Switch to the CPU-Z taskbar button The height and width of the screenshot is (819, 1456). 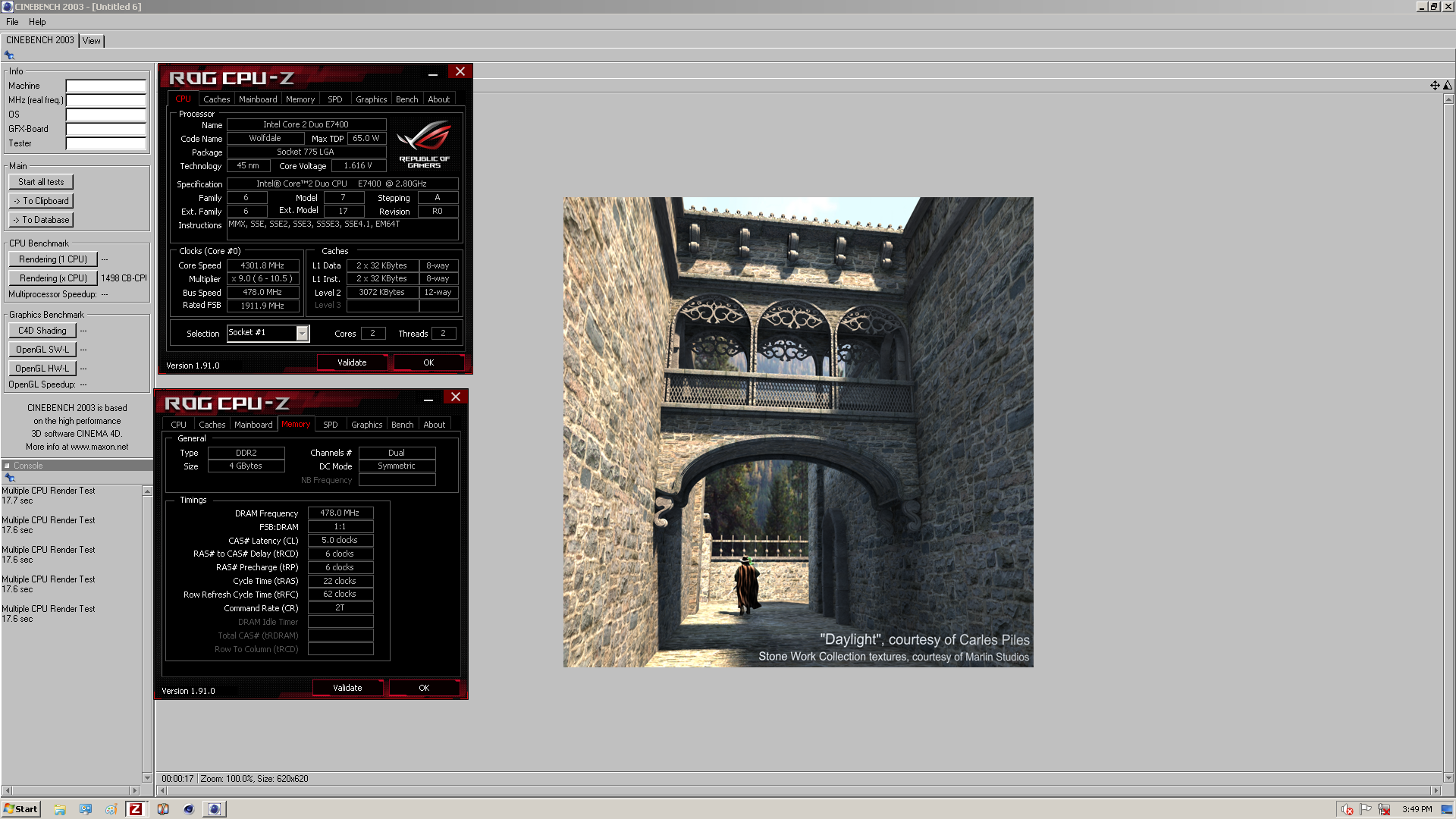pyautogui.click(x=136, y=809)
